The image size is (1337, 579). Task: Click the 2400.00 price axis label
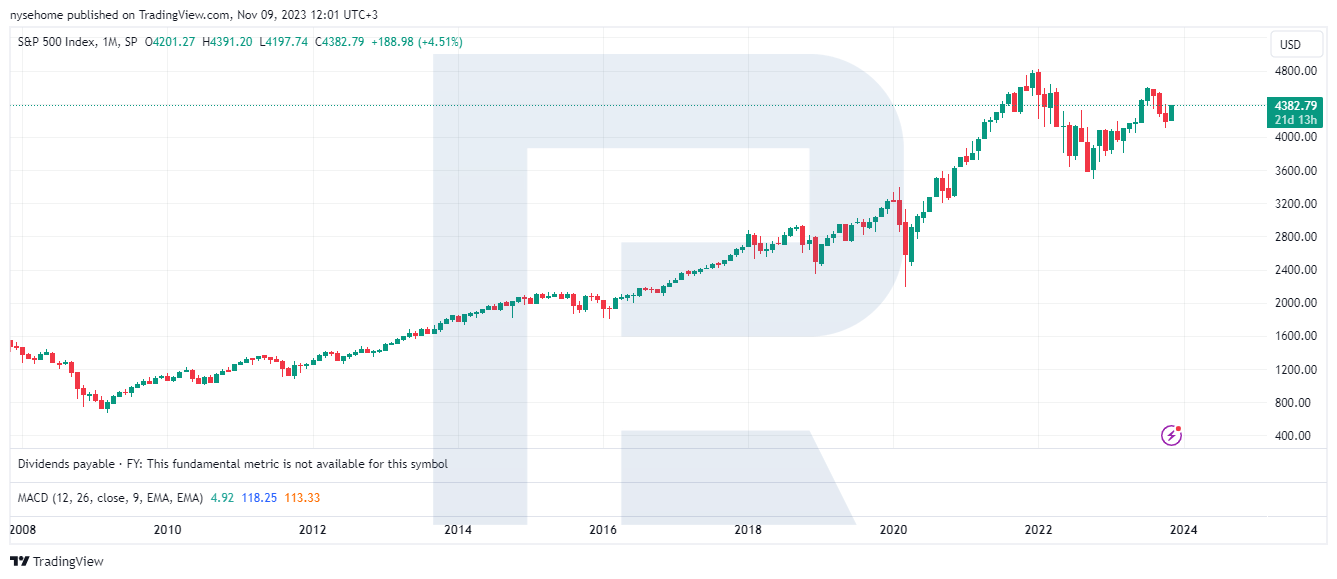pos(1294,269)
